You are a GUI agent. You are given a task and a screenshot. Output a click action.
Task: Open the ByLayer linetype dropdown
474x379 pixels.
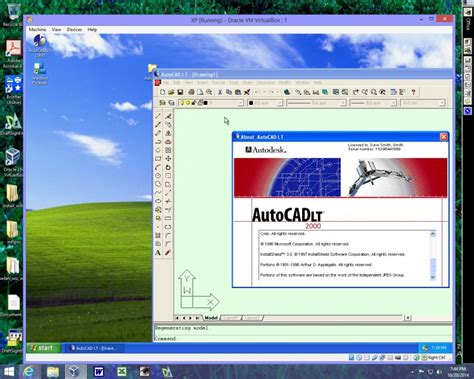coord(316,103)
